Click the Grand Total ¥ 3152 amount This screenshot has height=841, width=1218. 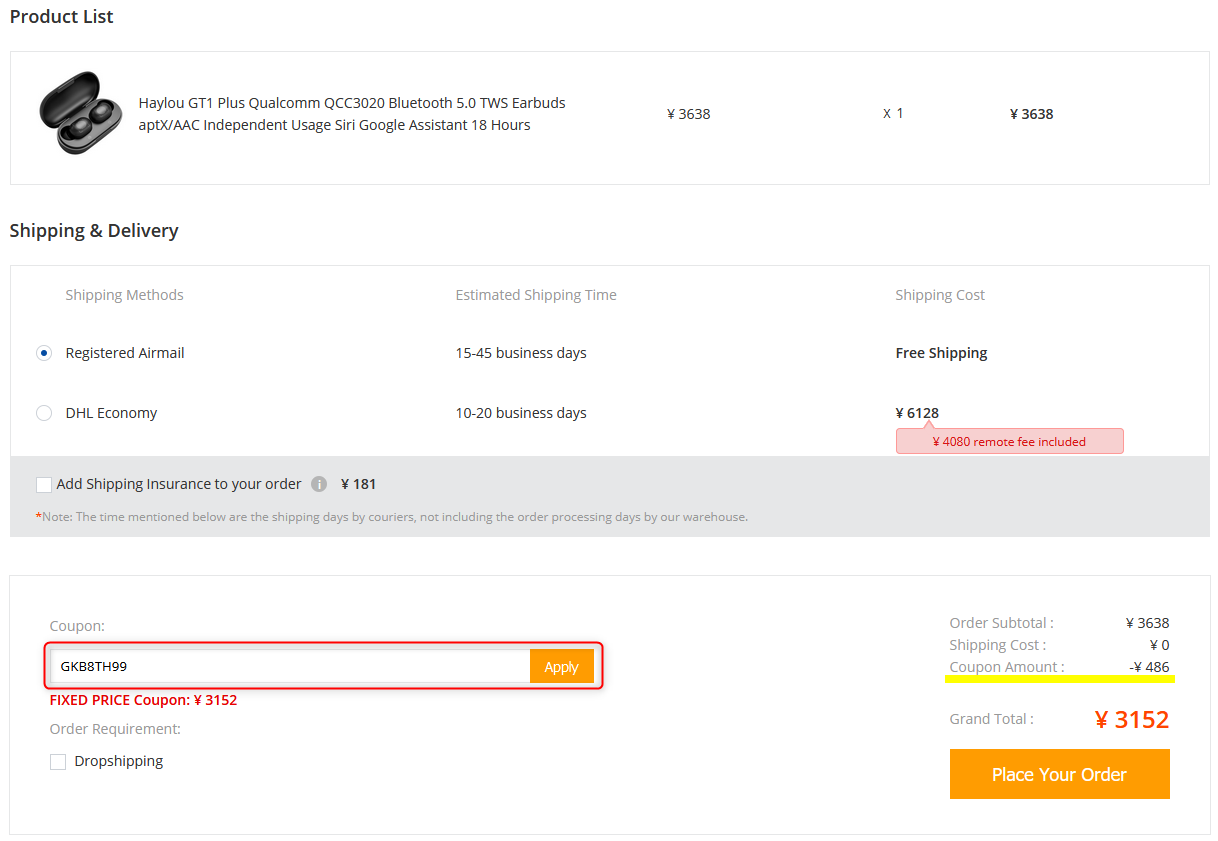tap(1132, 719)
